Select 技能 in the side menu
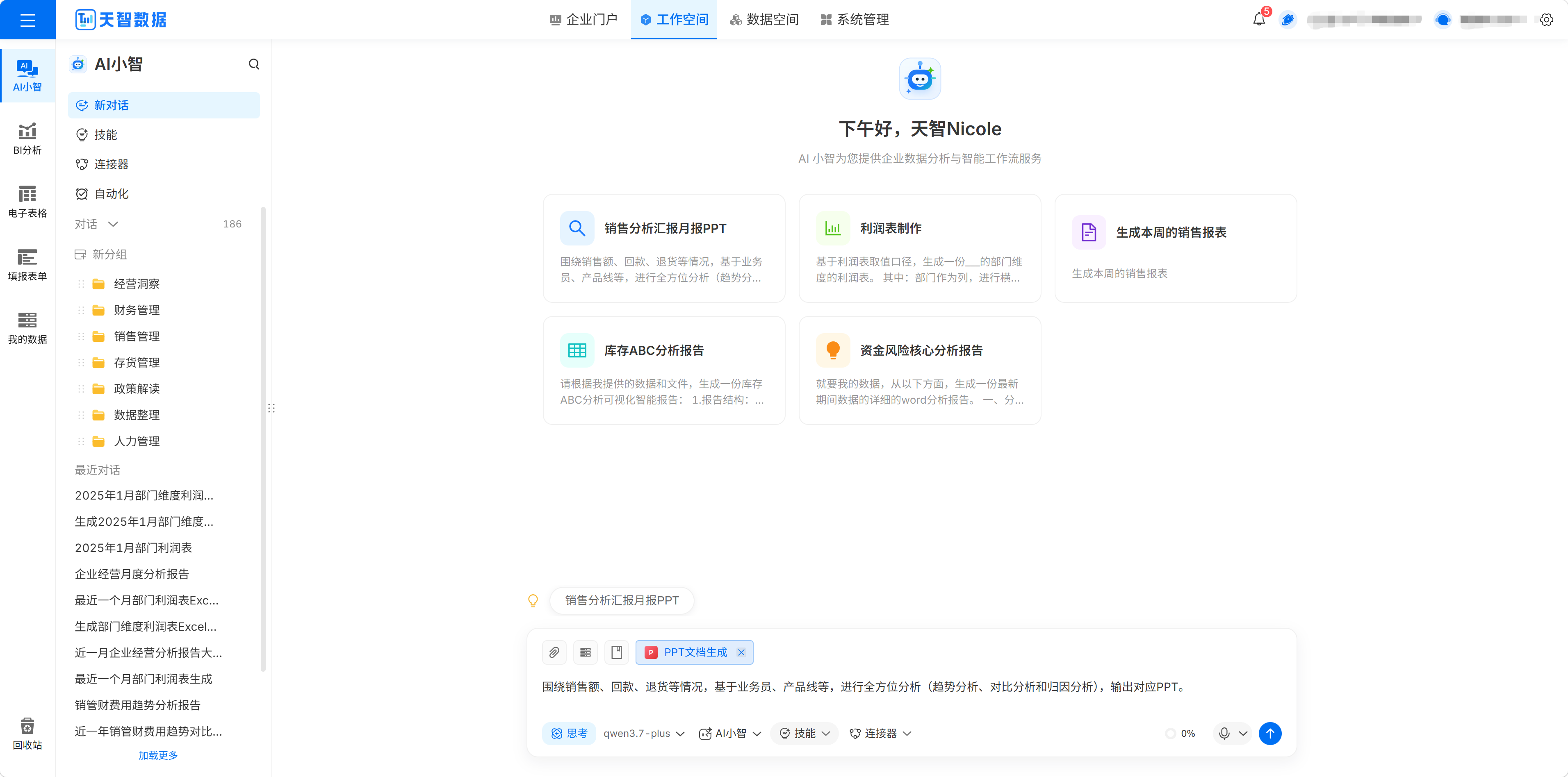This screenshot has height=777, width=1568. click(164, 134)
